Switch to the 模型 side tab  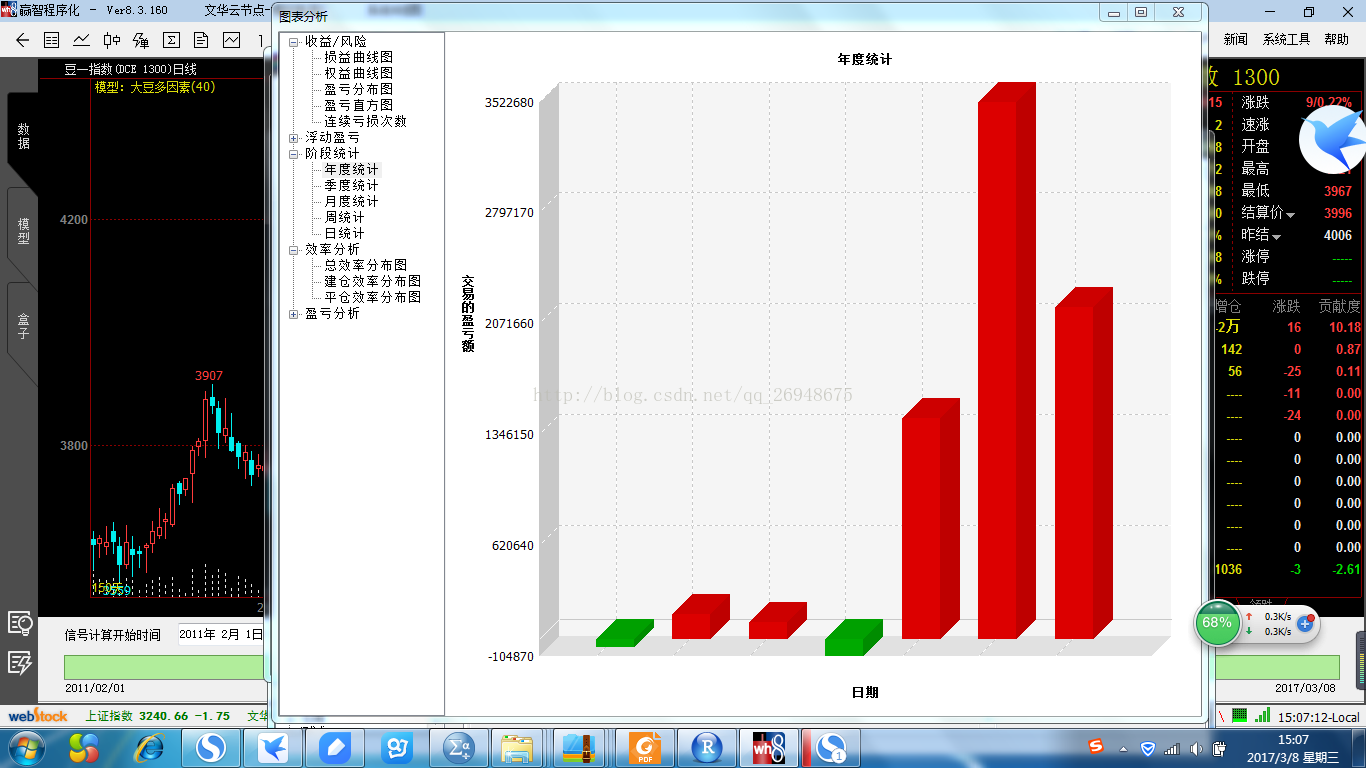click(23, 232)
